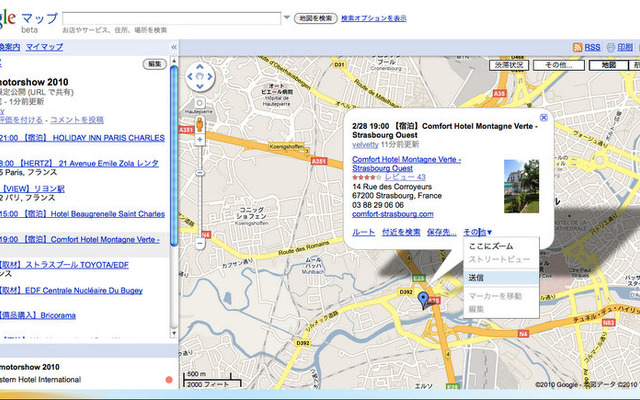The height and width of the screenshot is (400, 640).
Task: Click the blue map marker pin
Action: pyautogui.click(x=423, y=299)
